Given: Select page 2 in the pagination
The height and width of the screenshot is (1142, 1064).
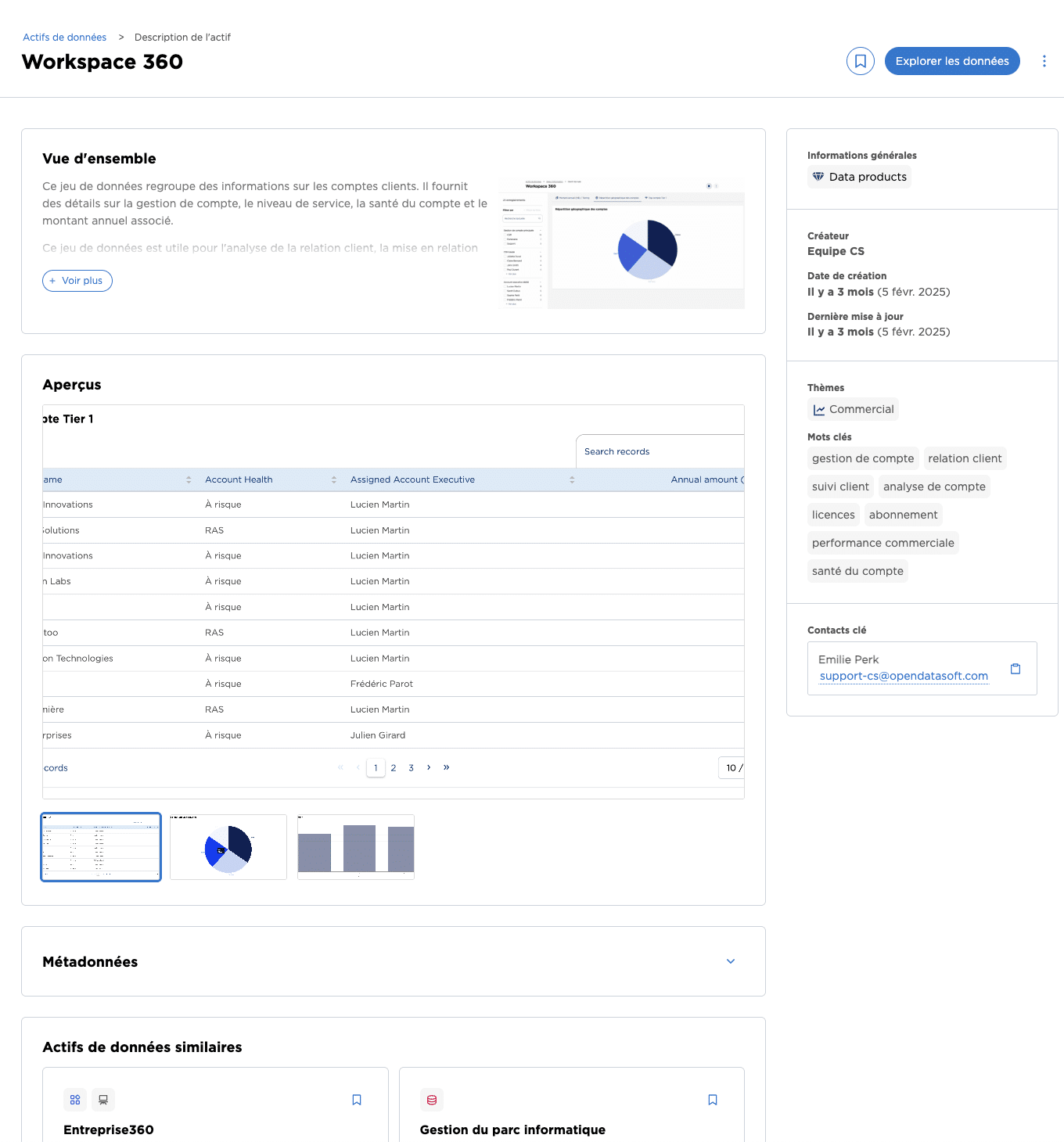Looking at the screenshot, I should coord(394,768).
